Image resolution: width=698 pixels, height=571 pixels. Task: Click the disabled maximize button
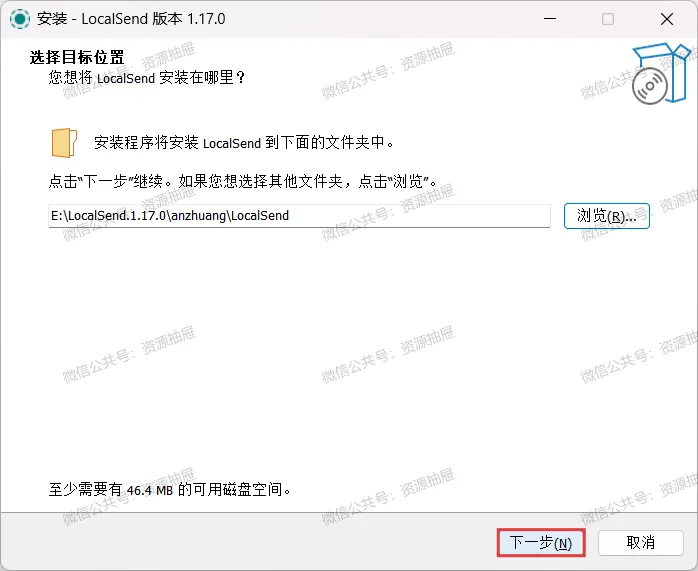tap(608, 19)
